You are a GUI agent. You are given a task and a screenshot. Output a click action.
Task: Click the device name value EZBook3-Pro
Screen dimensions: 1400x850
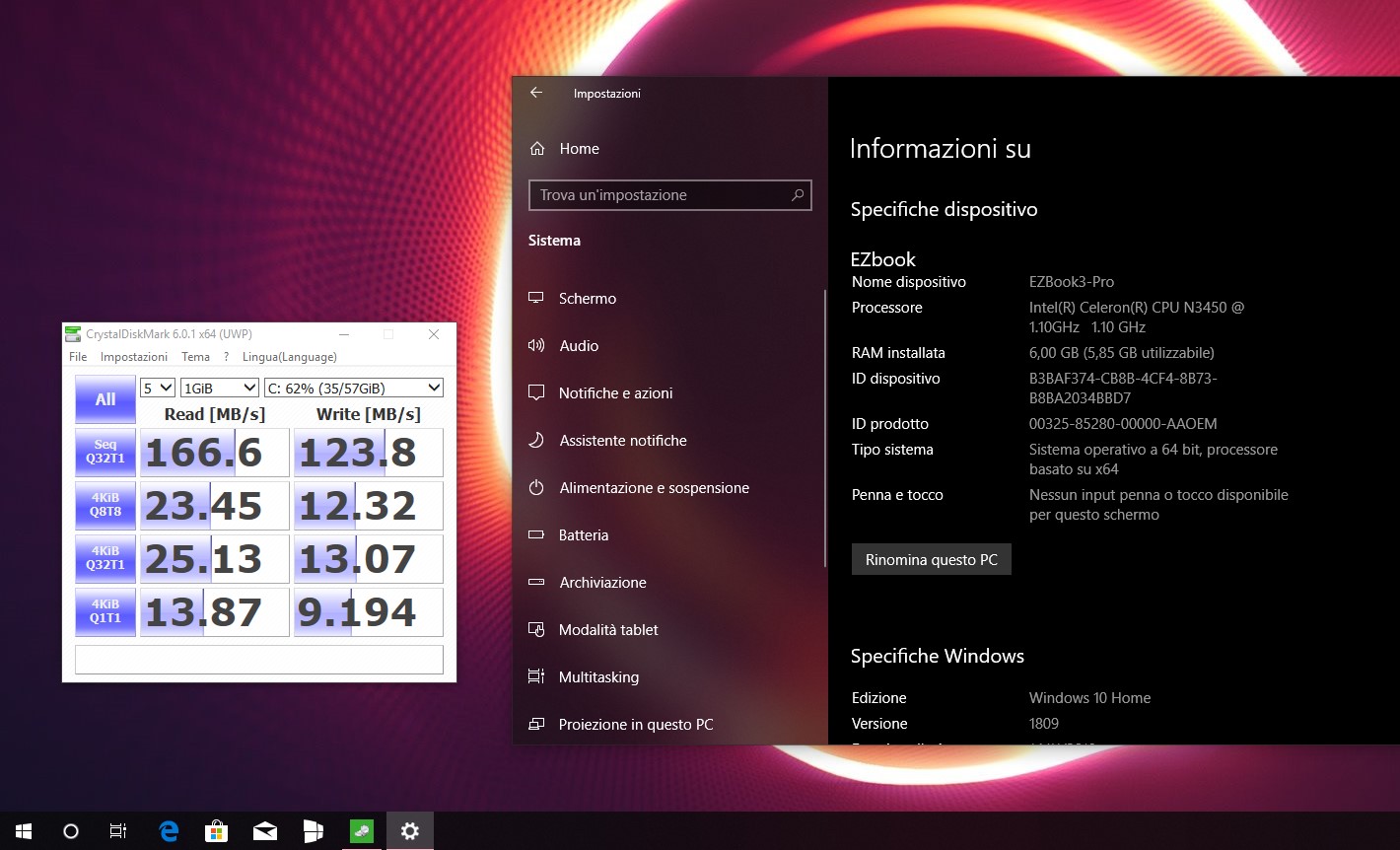(1072, 282)
